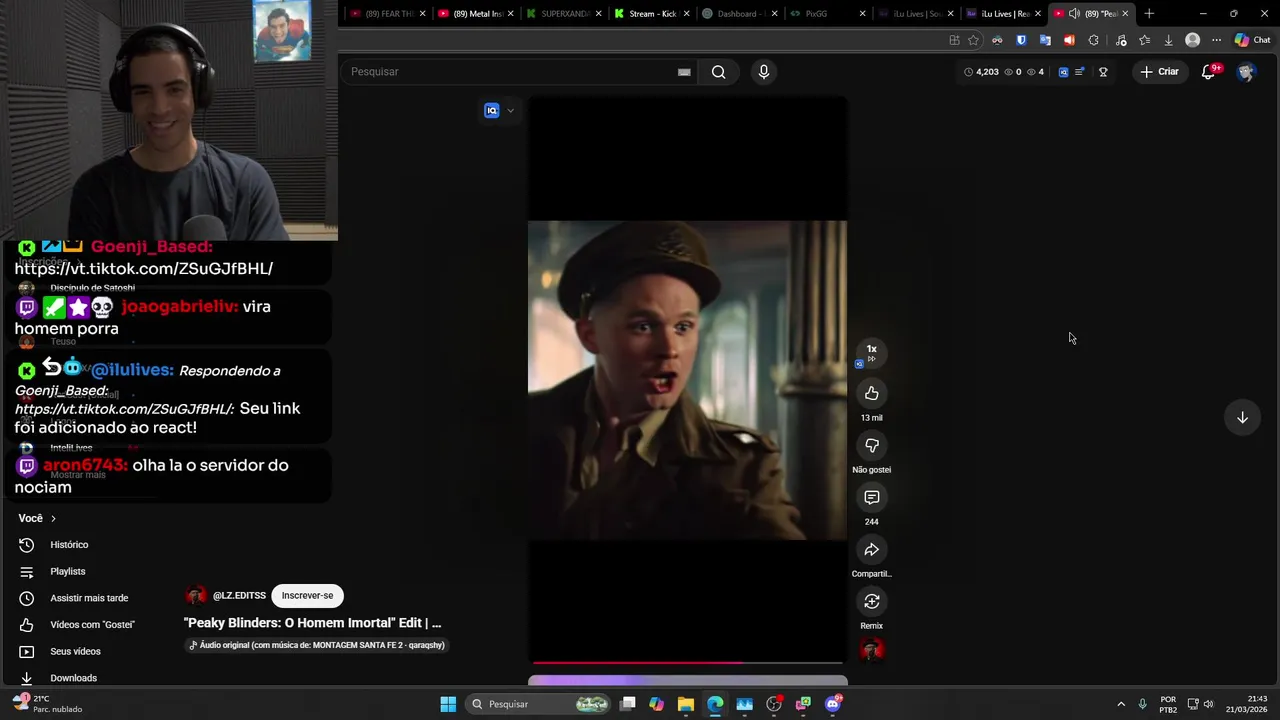Open the Compartilhar share icon
The width and height of the screenshot is (1280, 720).
pyautogui.click(x=872, y=549)
